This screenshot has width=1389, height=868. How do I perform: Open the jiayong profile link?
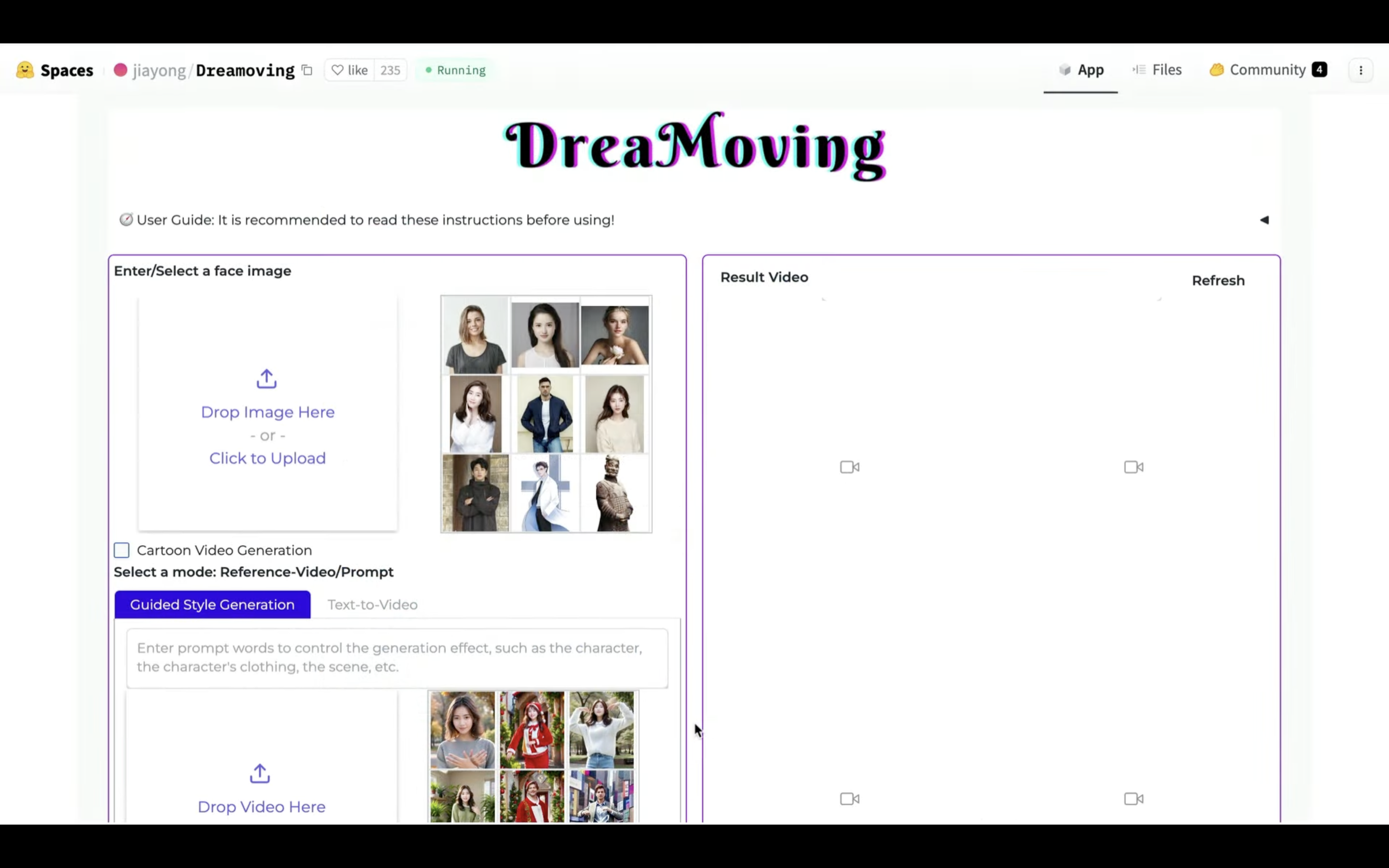click(159, 70)
